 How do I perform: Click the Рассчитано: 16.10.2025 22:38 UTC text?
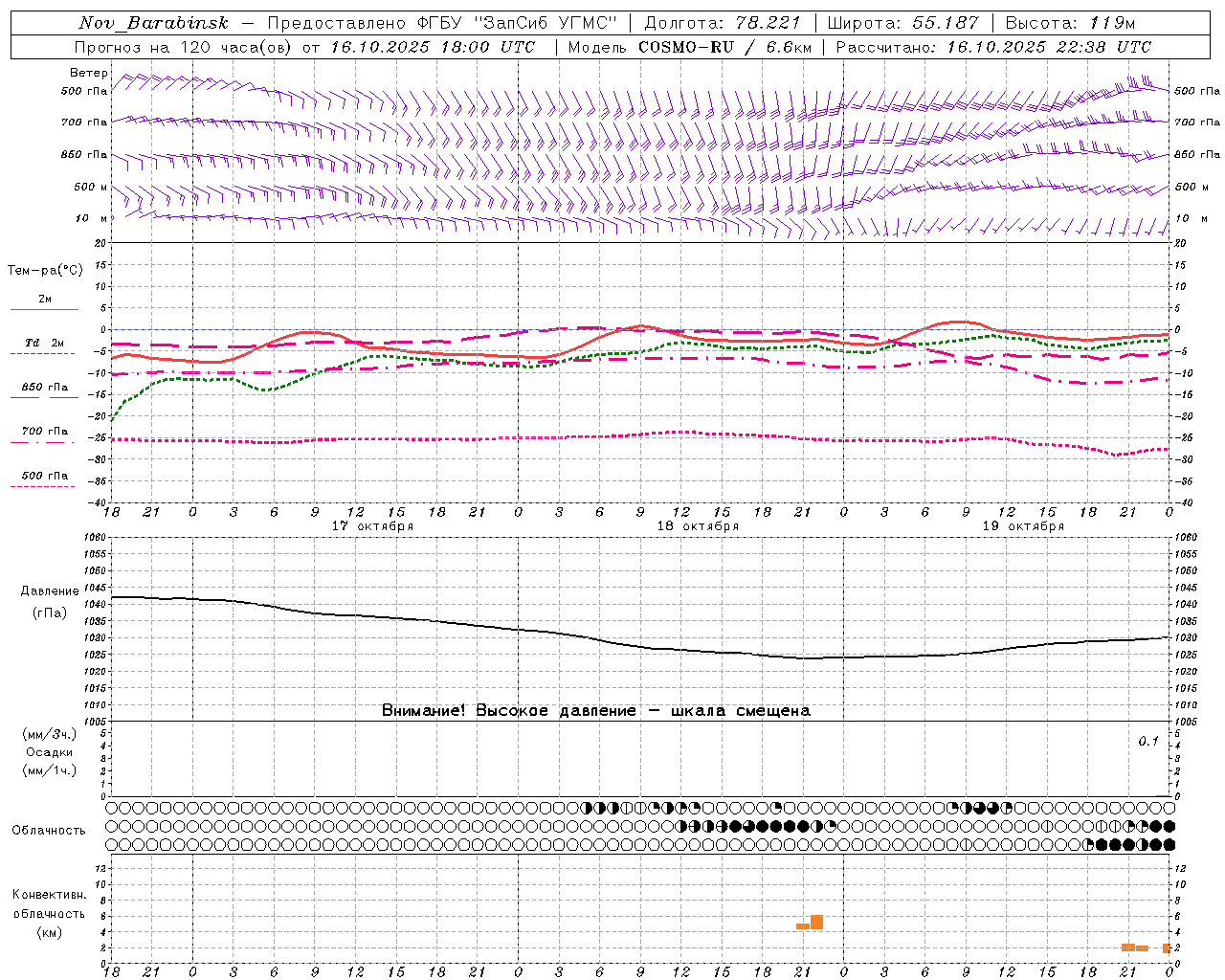coord(993,47)
